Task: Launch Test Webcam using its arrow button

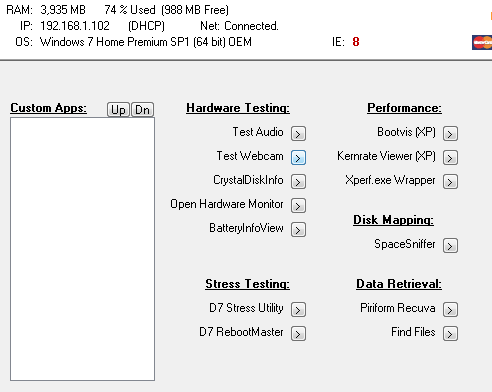Action: point(298,158)
